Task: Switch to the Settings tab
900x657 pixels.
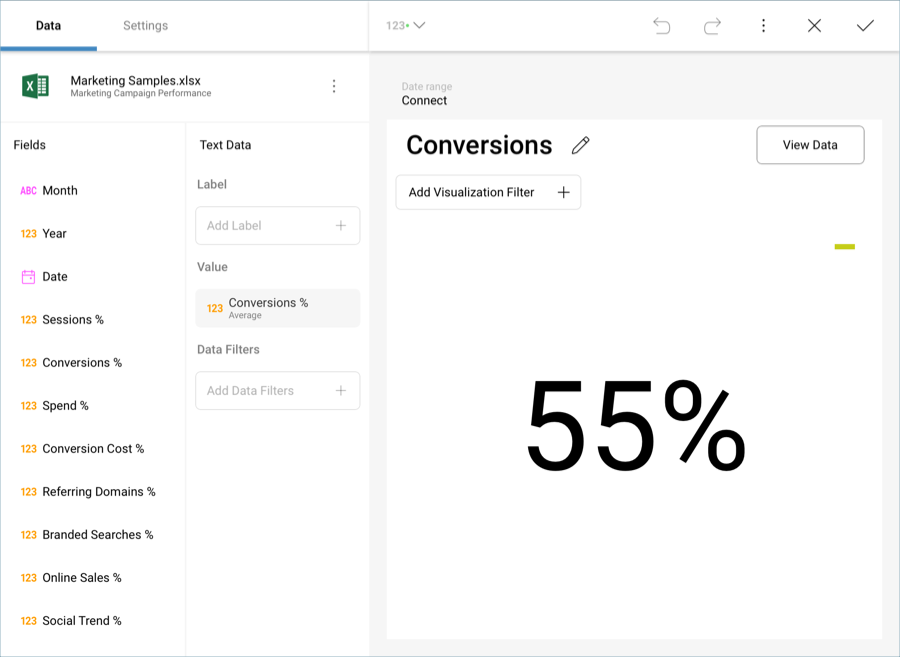Action: [145, 26]
